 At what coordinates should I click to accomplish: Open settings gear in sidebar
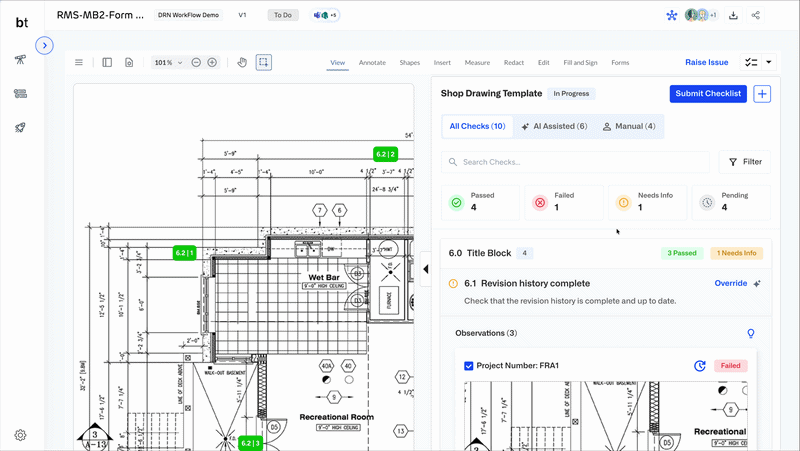point(20,435)
